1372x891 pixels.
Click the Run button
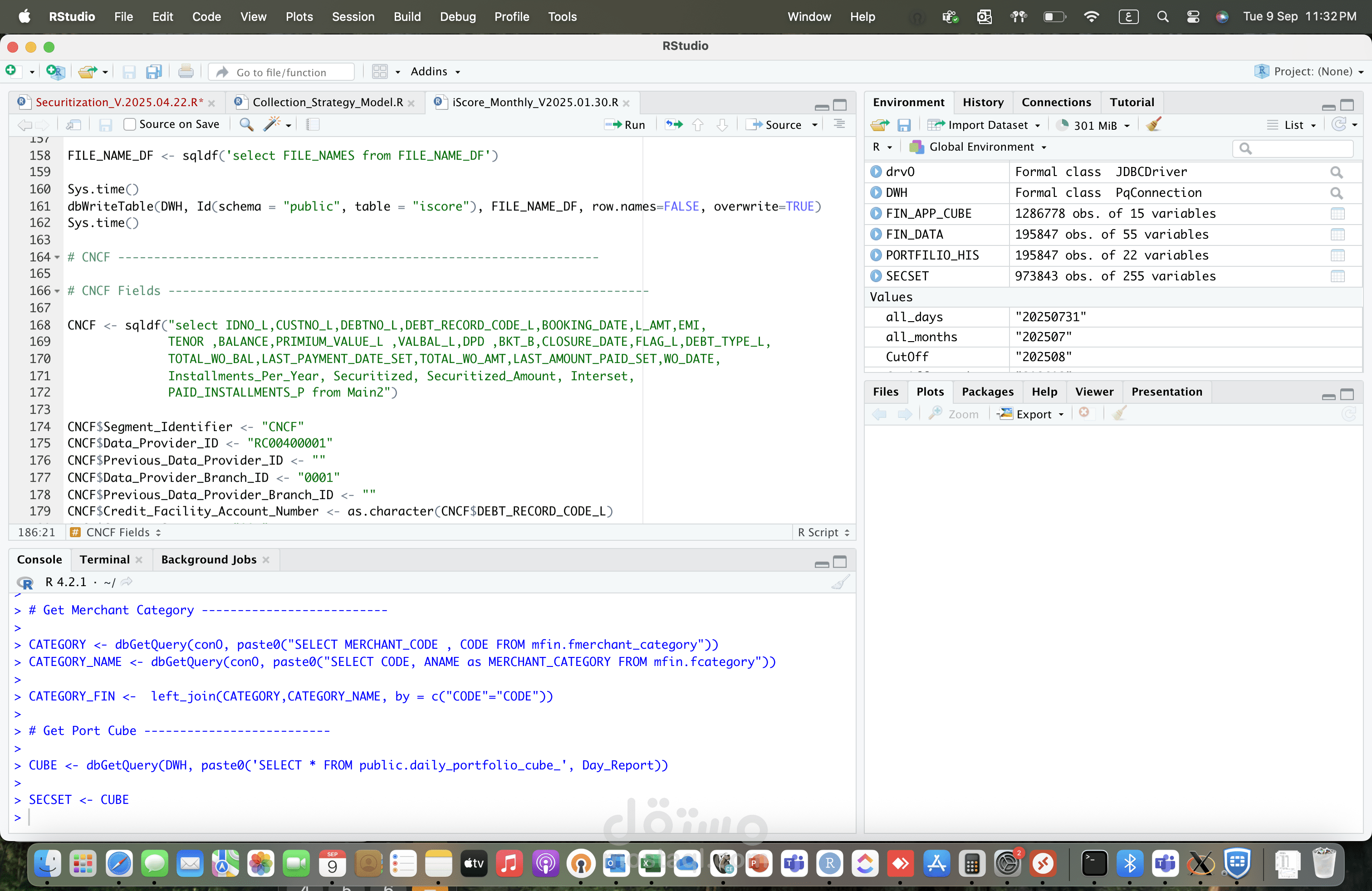625,124
